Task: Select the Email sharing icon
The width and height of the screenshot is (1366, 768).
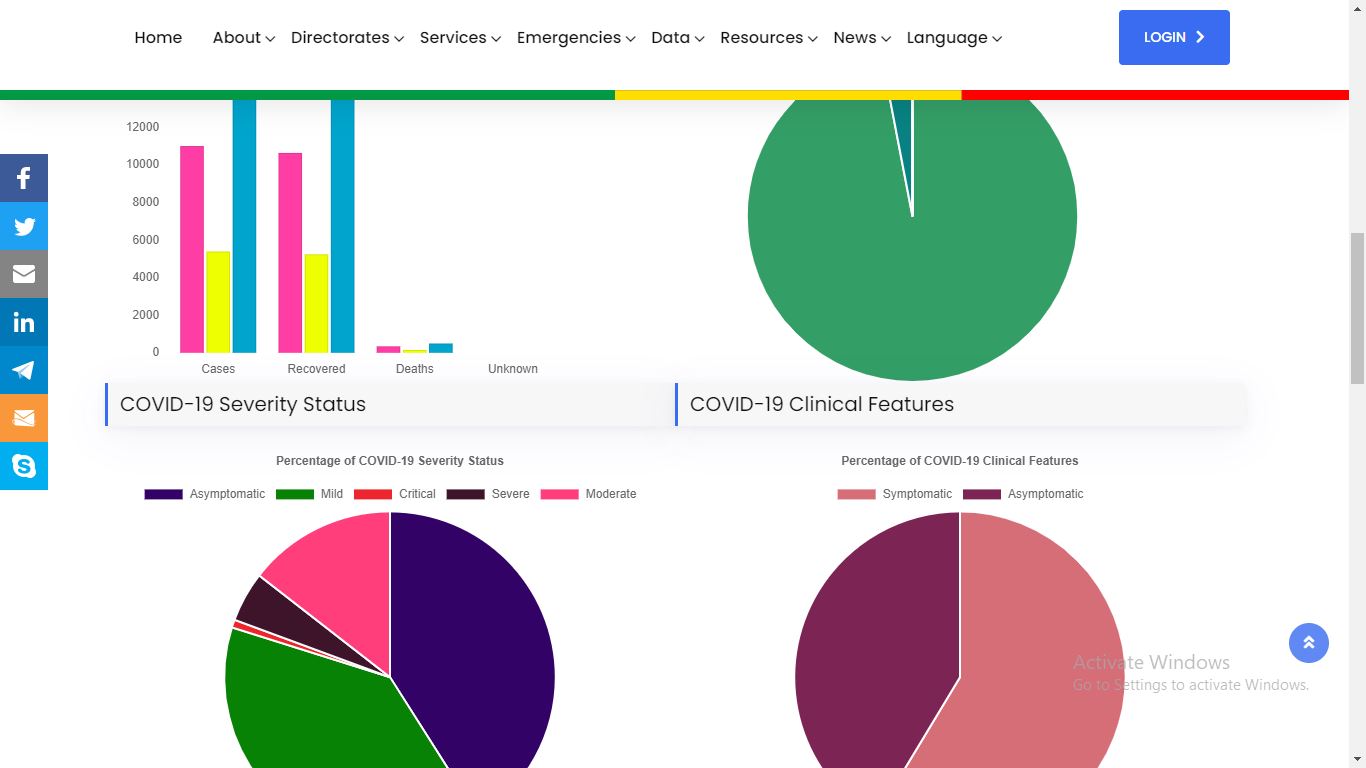Action: (x=24, y=273)
